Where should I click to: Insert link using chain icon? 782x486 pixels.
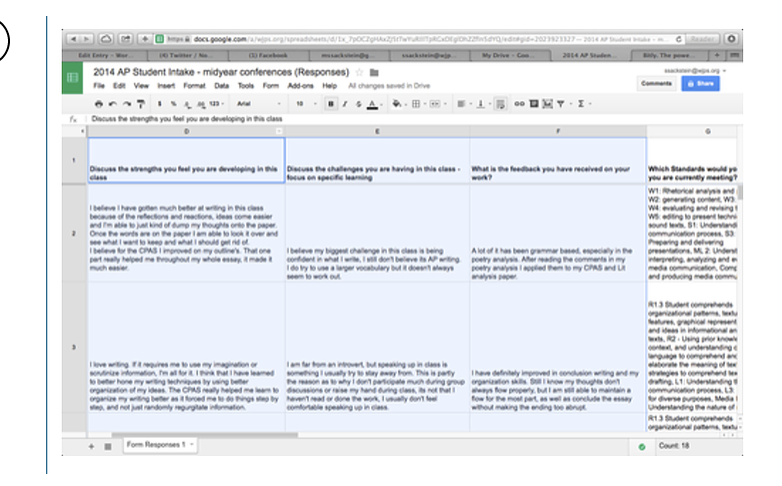(519, 104)
